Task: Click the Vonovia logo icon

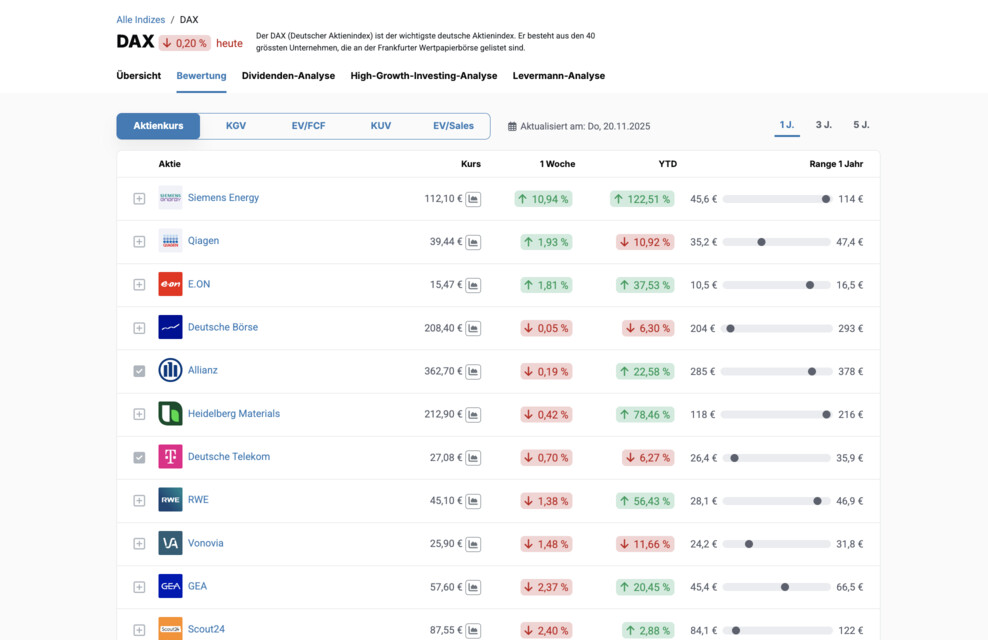Action: coord(170,543)
